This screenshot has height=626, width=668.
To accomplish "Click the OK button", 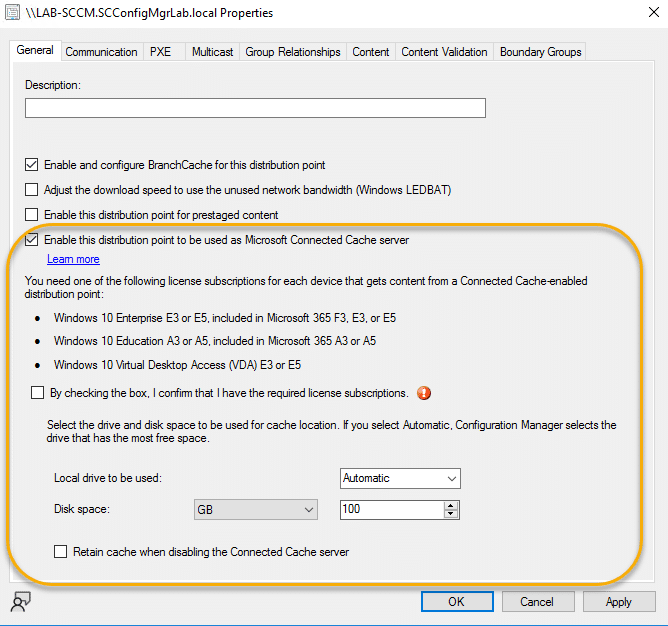I will click(x=457, y=601).
